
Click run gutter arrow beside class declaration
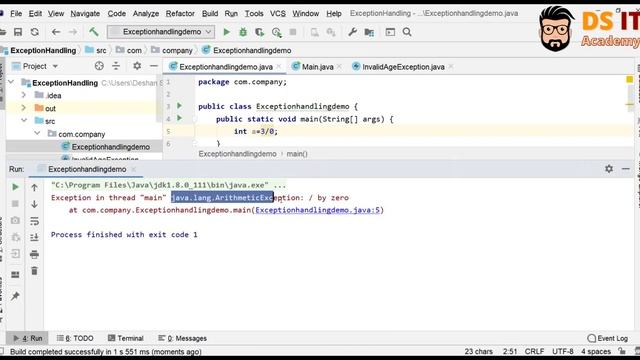click(x=180, y=106)
